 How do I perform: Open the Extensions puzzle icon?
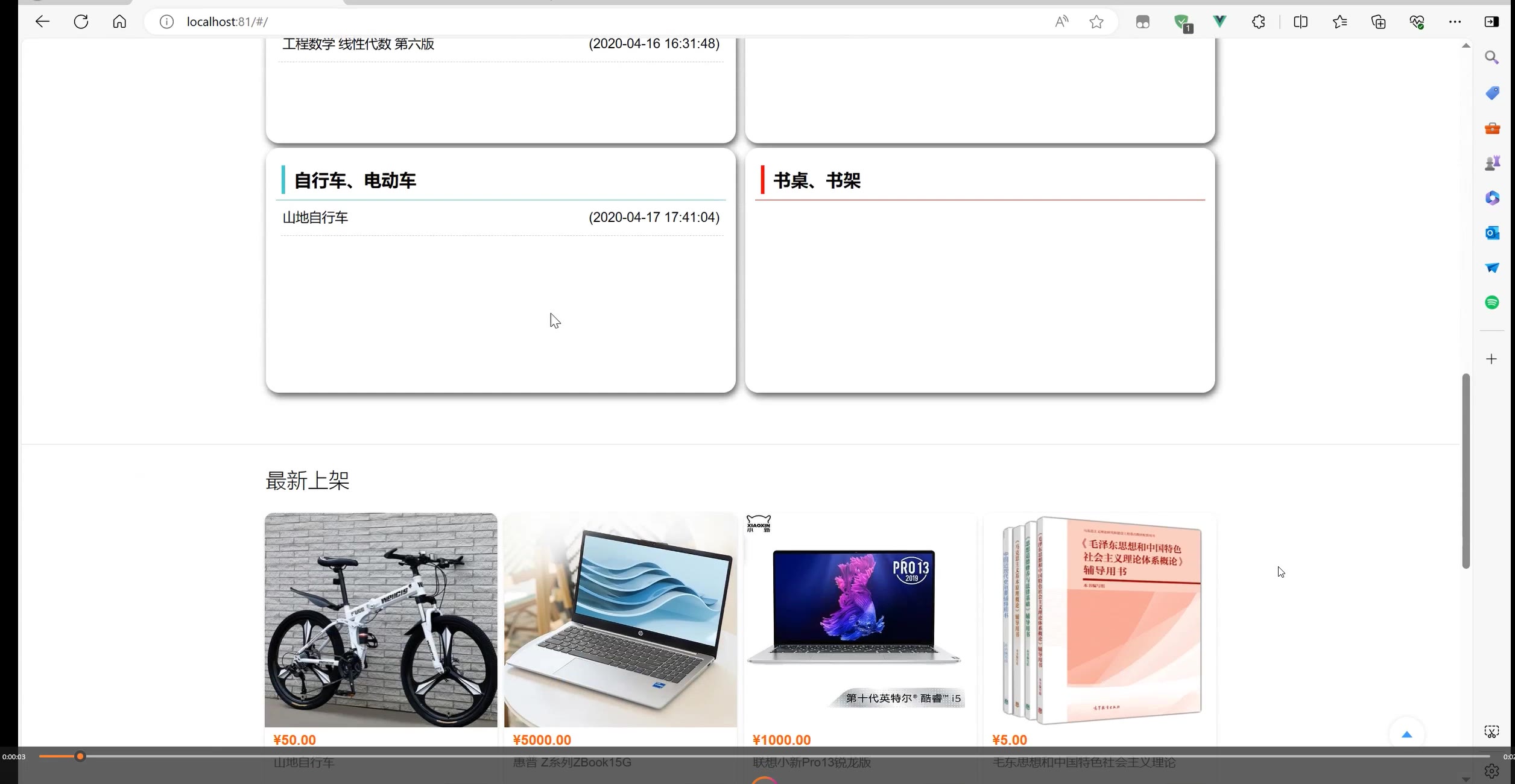click(x=1258, y=22)
